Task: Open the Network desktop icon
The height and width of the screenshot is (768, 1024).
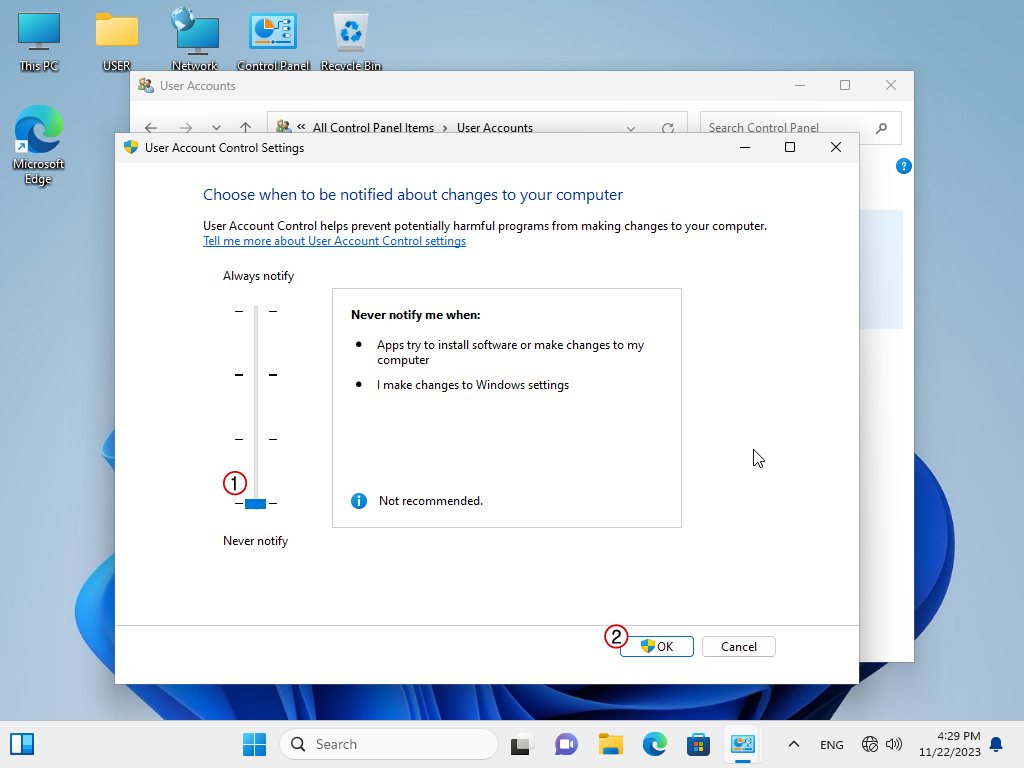Action: point(194,40)
